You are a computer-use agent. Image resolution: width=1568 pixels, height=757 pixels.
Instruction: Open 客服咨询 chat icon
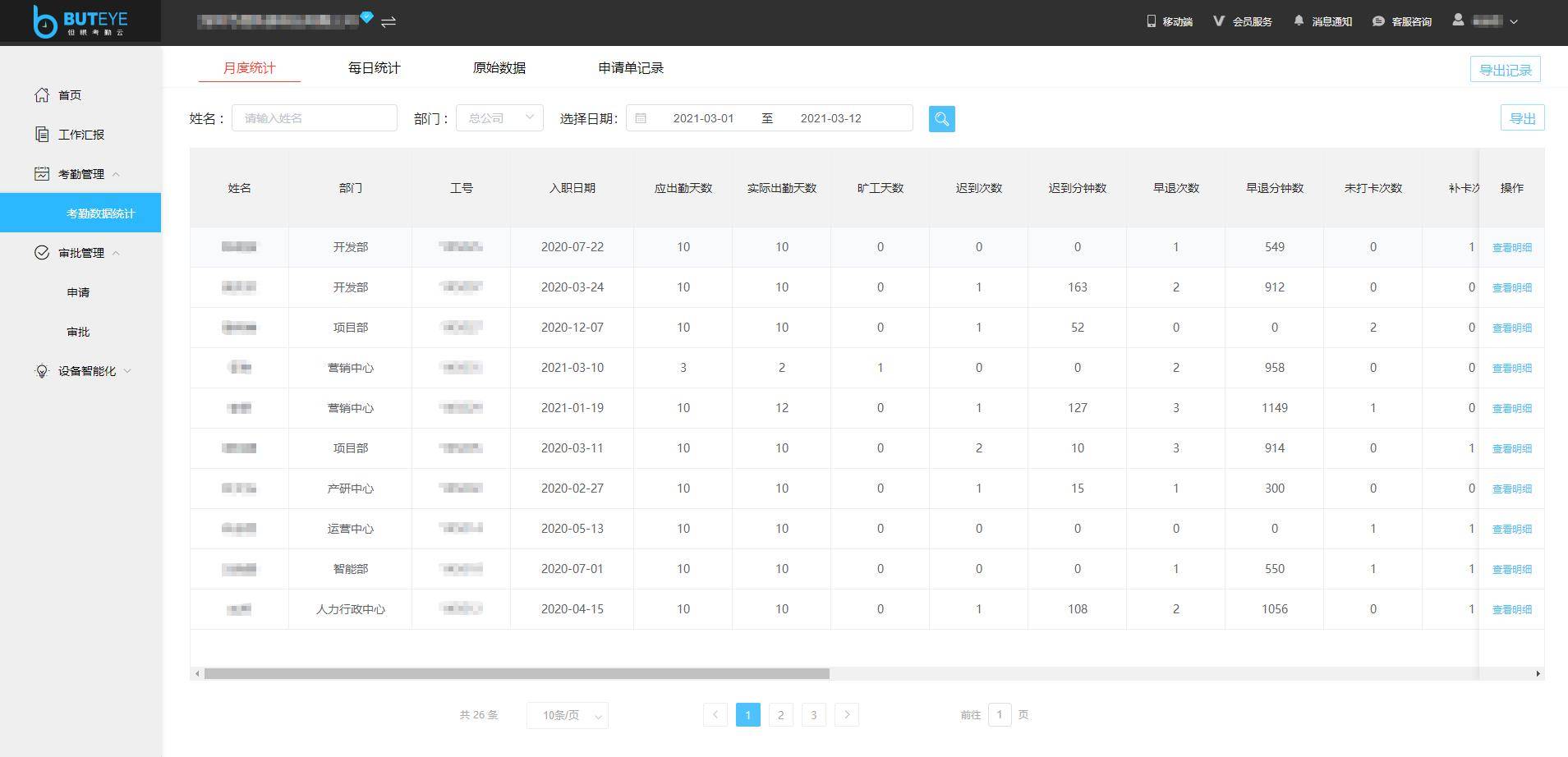(x=1378, y=21)
